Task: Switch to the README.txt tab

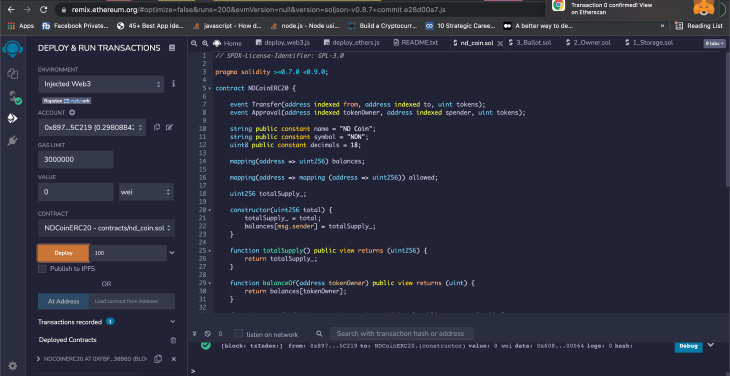Action: (416, 43)
